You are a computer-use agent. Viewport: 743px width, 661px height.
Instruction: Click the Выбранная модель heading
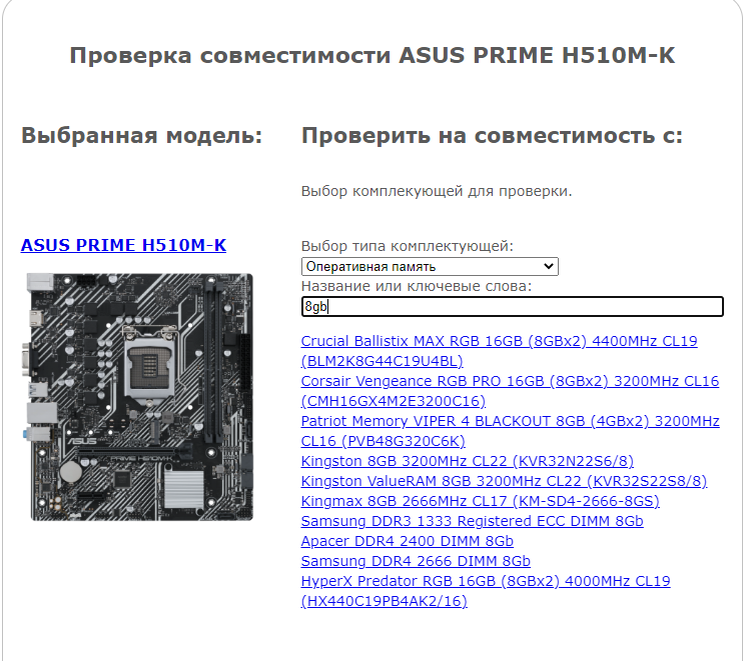[142, 136]
